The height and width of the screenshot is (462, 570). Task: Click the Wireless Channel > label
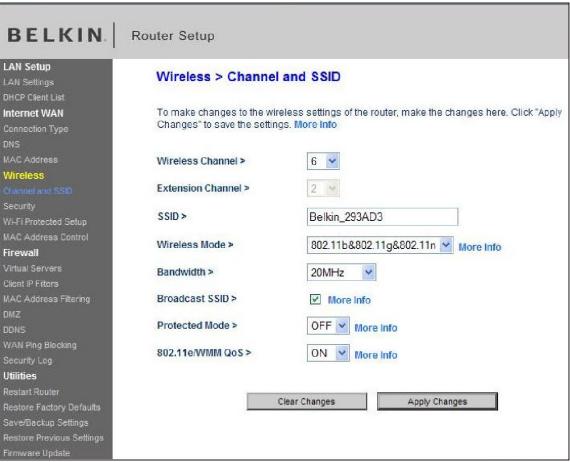(x=201, y=161)
